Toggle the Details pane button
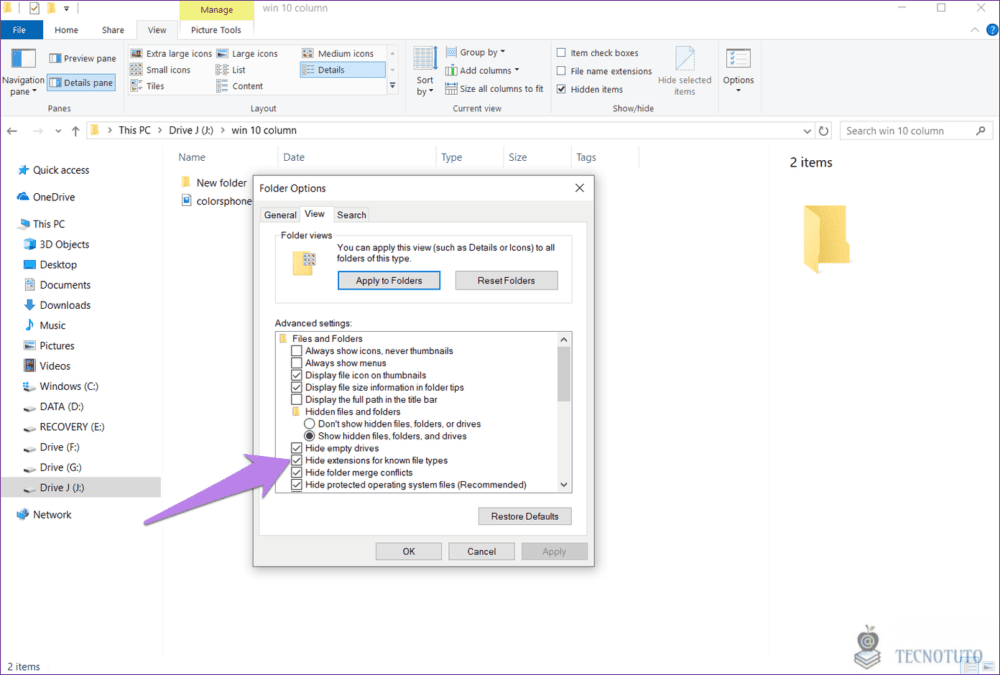The height and width of the screenshot is (675, 1000). click(82, 82)
